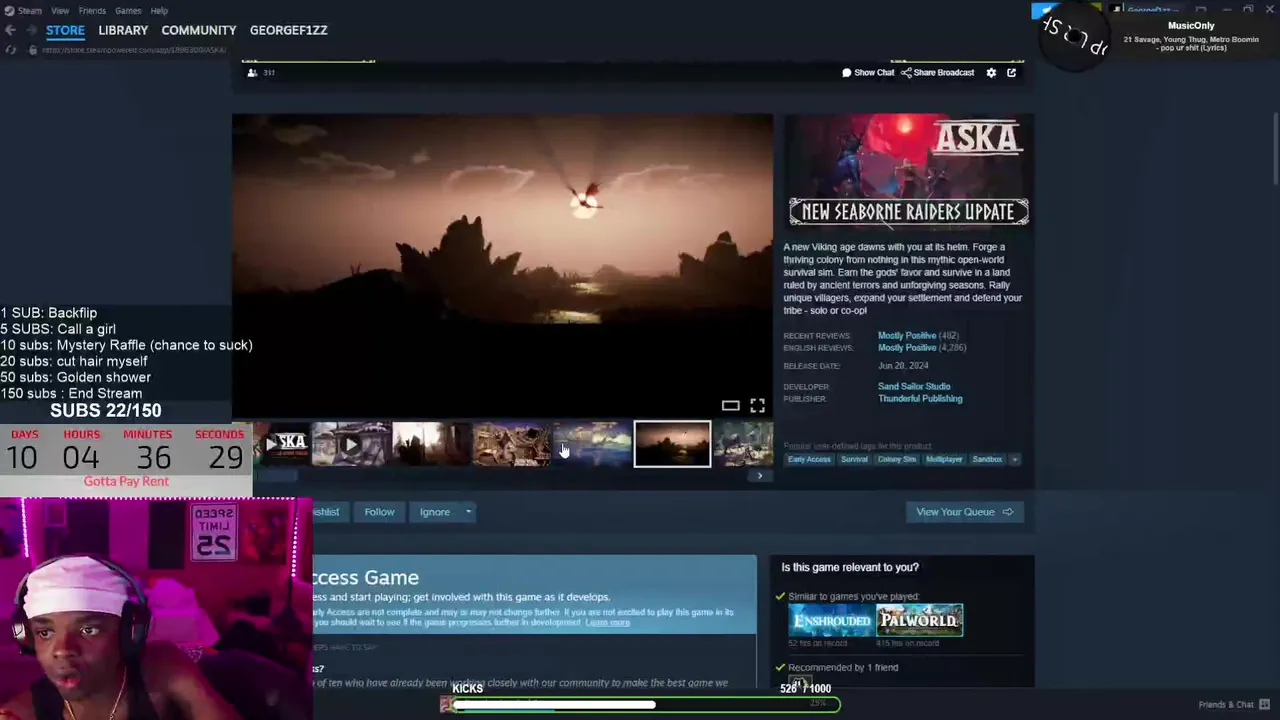Open Sand Sailor Studio developer page
Viewport: 1280px width, 720px height.
pyautogui.click(x=914, y=386)
